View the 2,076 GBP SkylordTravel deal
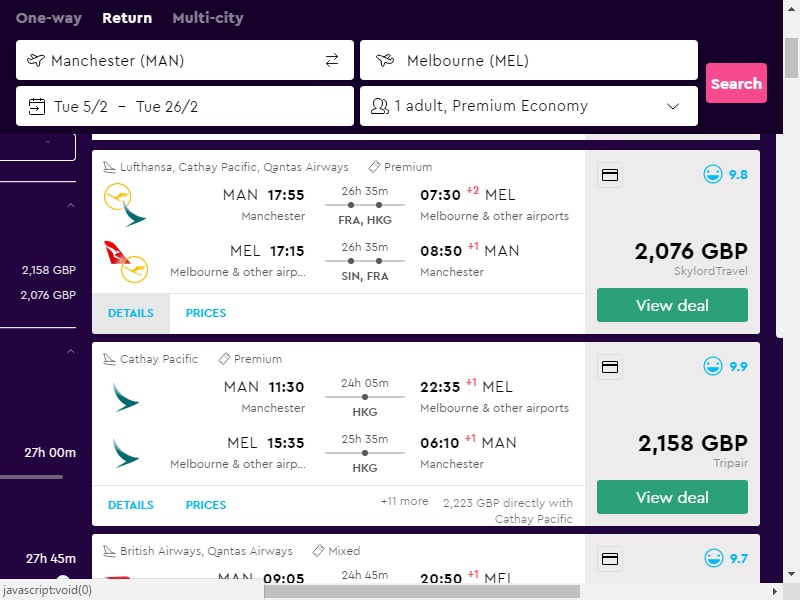The height and width of the screenshot is (600, 800). point(672,305)
